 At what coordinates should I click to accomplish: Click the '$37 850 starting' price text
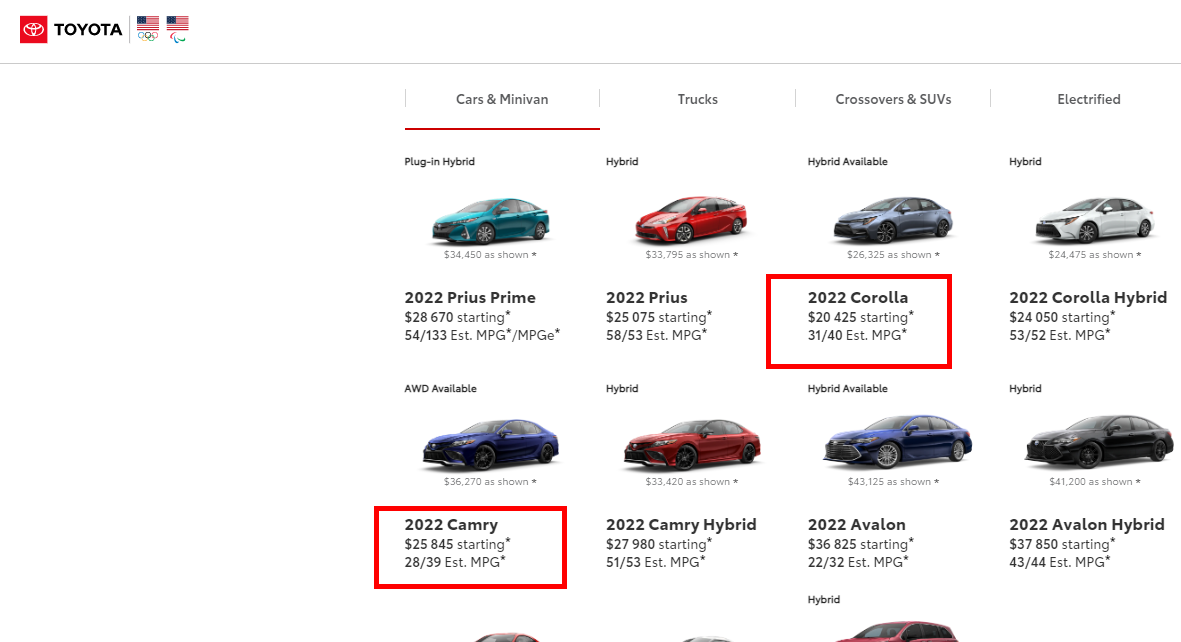(1061, 544)
